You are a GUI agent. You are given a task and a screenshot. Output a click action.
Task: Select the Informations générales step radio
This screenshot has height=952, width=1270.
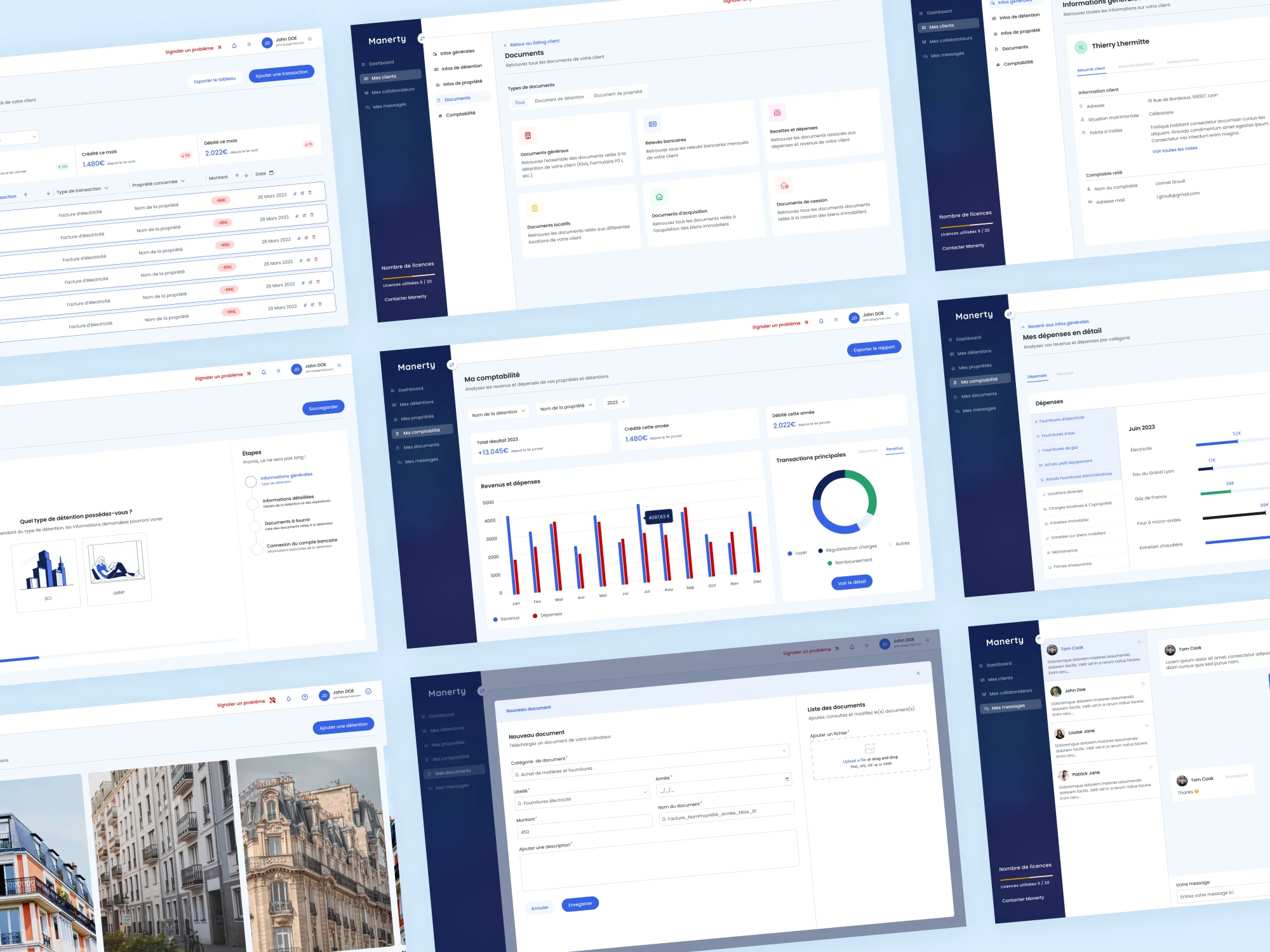click(x=251, y=481)
